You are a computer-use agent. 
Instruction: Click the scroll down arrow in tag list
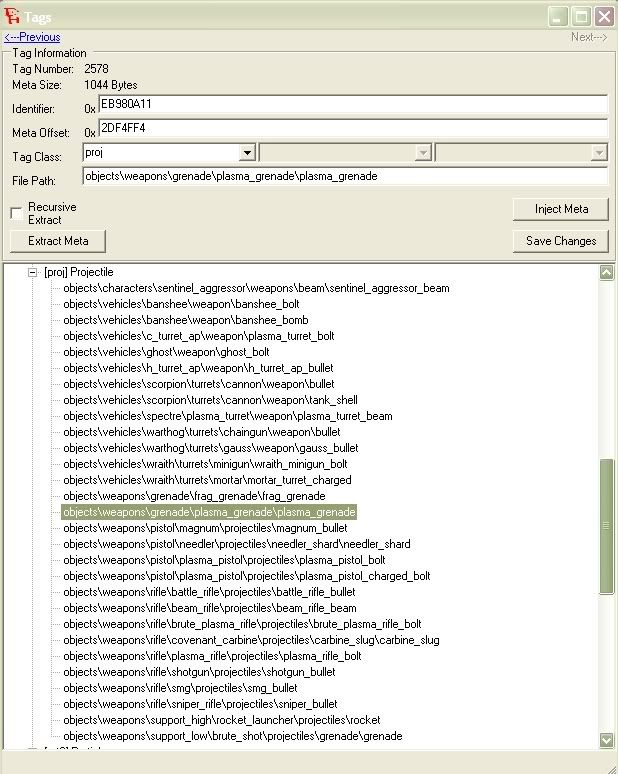(x=606, y=739)
